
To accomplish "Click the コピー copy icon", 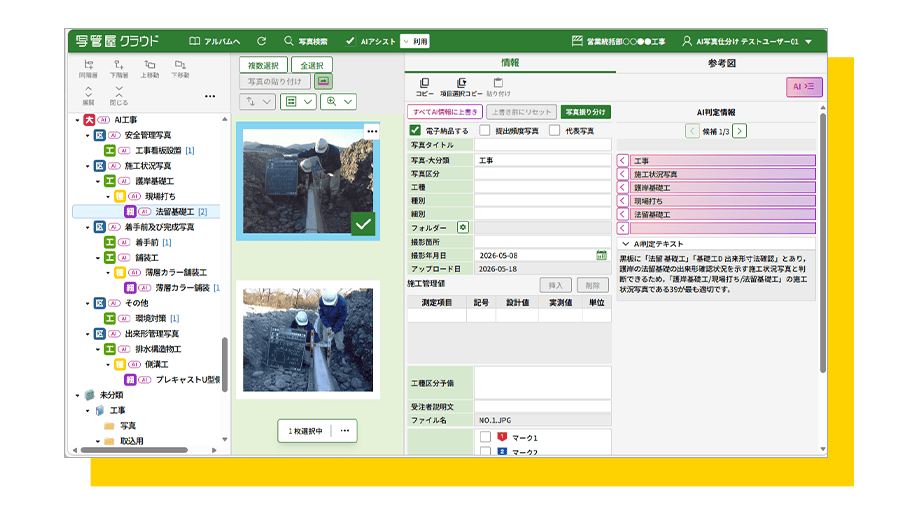I will click(425, 83).
